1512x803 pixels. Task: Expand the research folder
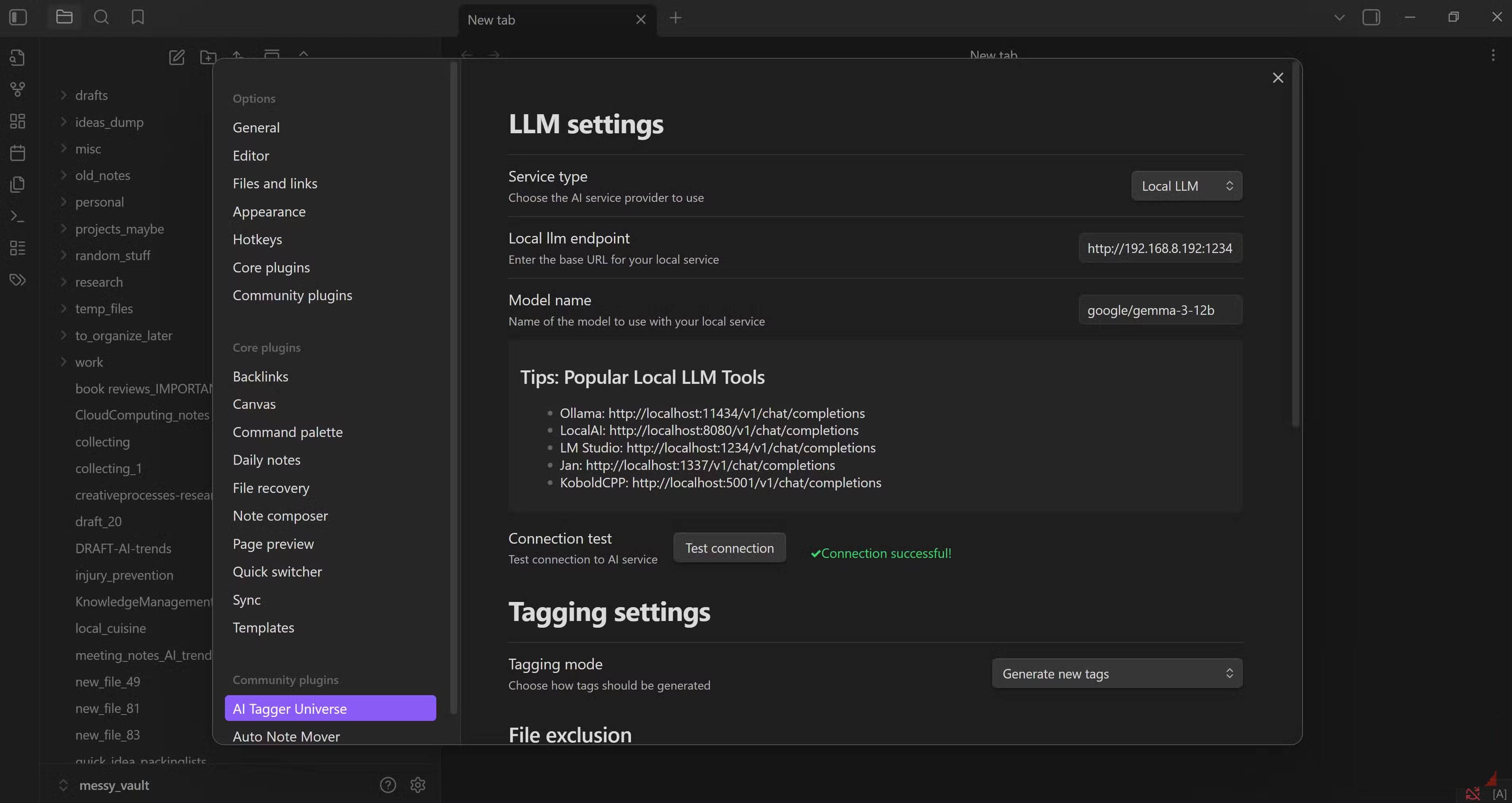pyautogui.click(x=99, y=282)
